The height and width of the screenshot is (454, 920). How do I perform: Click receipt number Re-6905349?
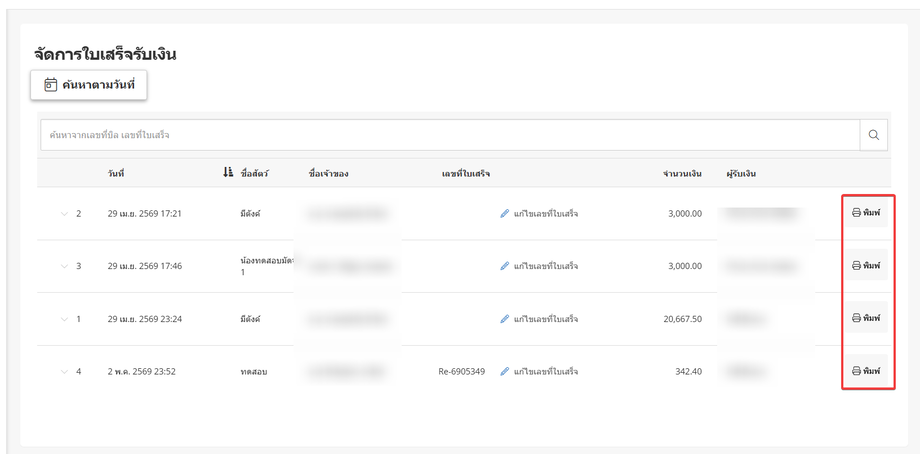coord(462,371)
